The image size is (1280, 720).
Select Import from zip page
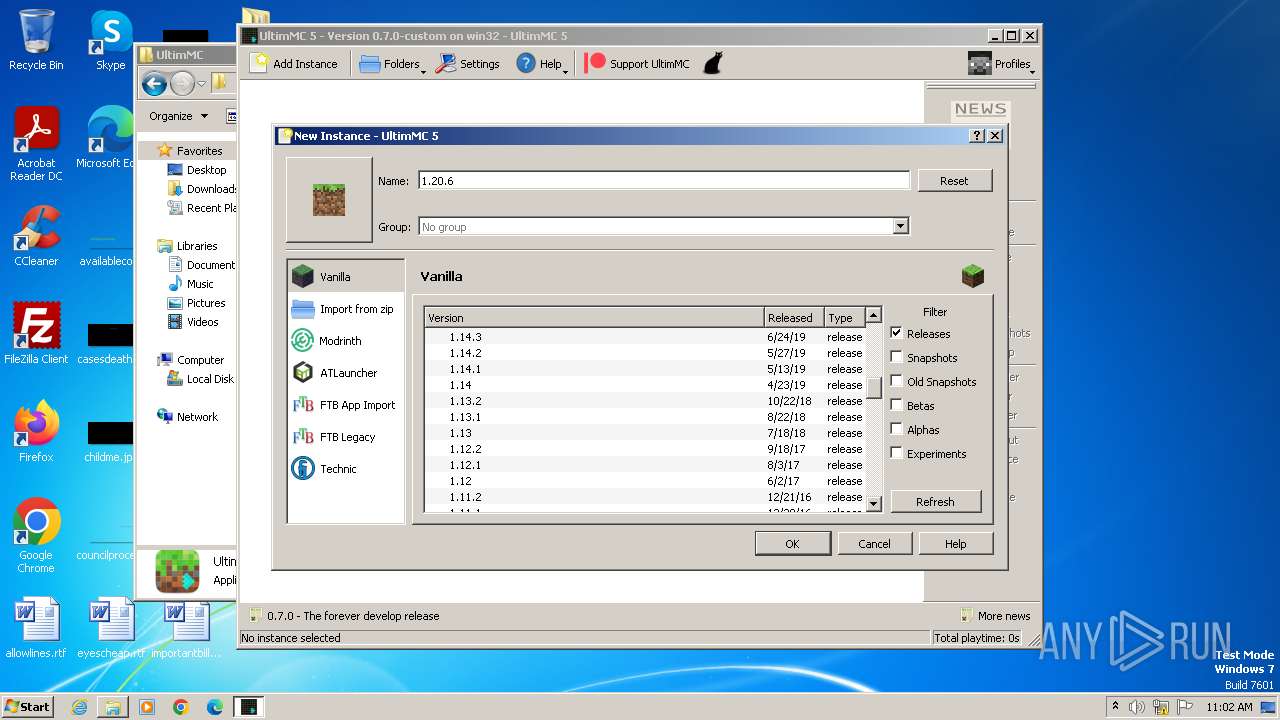[x=346, y=309]
